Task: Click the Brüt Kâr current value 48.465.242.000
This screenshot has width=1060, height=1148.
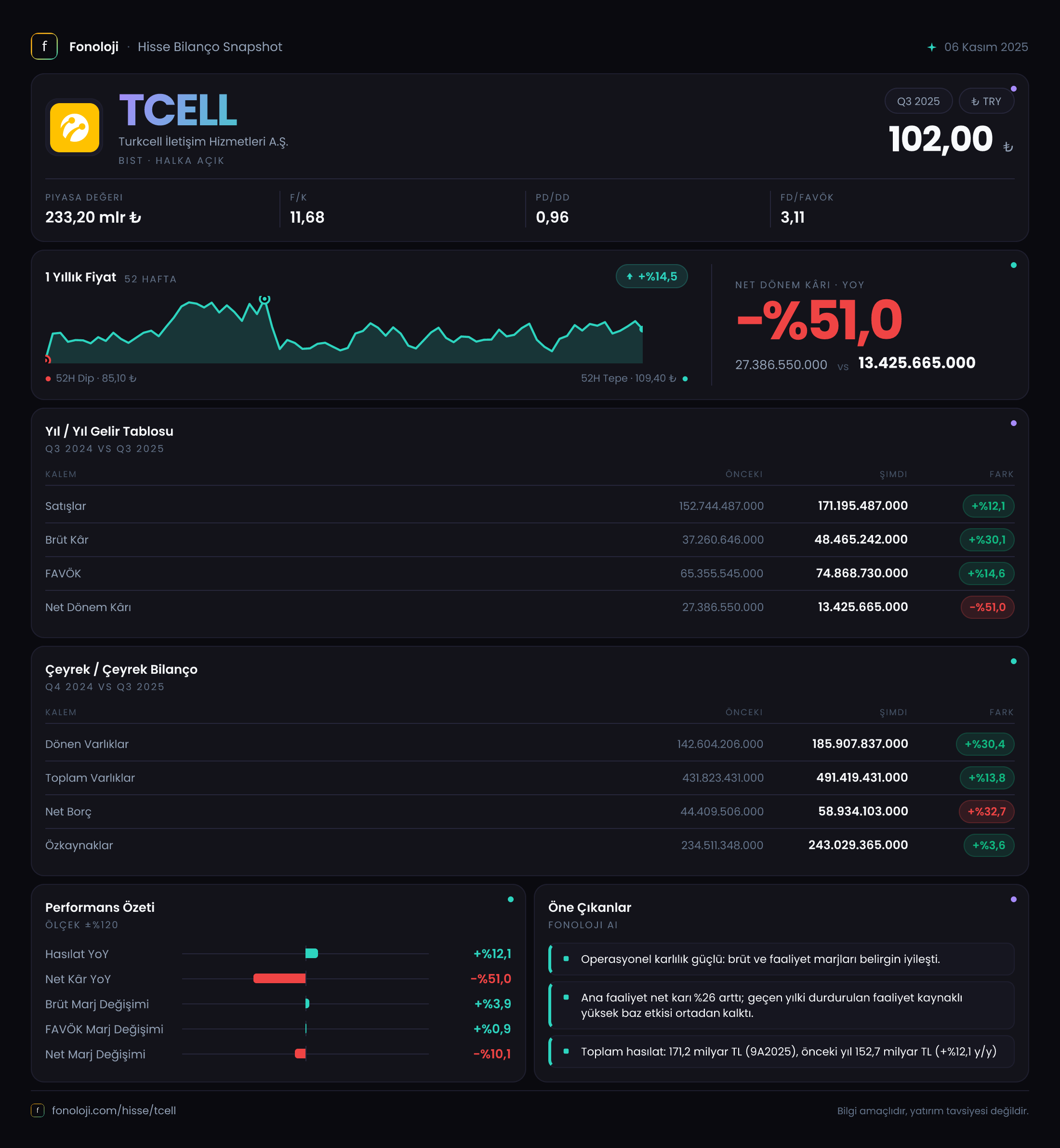Action: pos(861,539)
